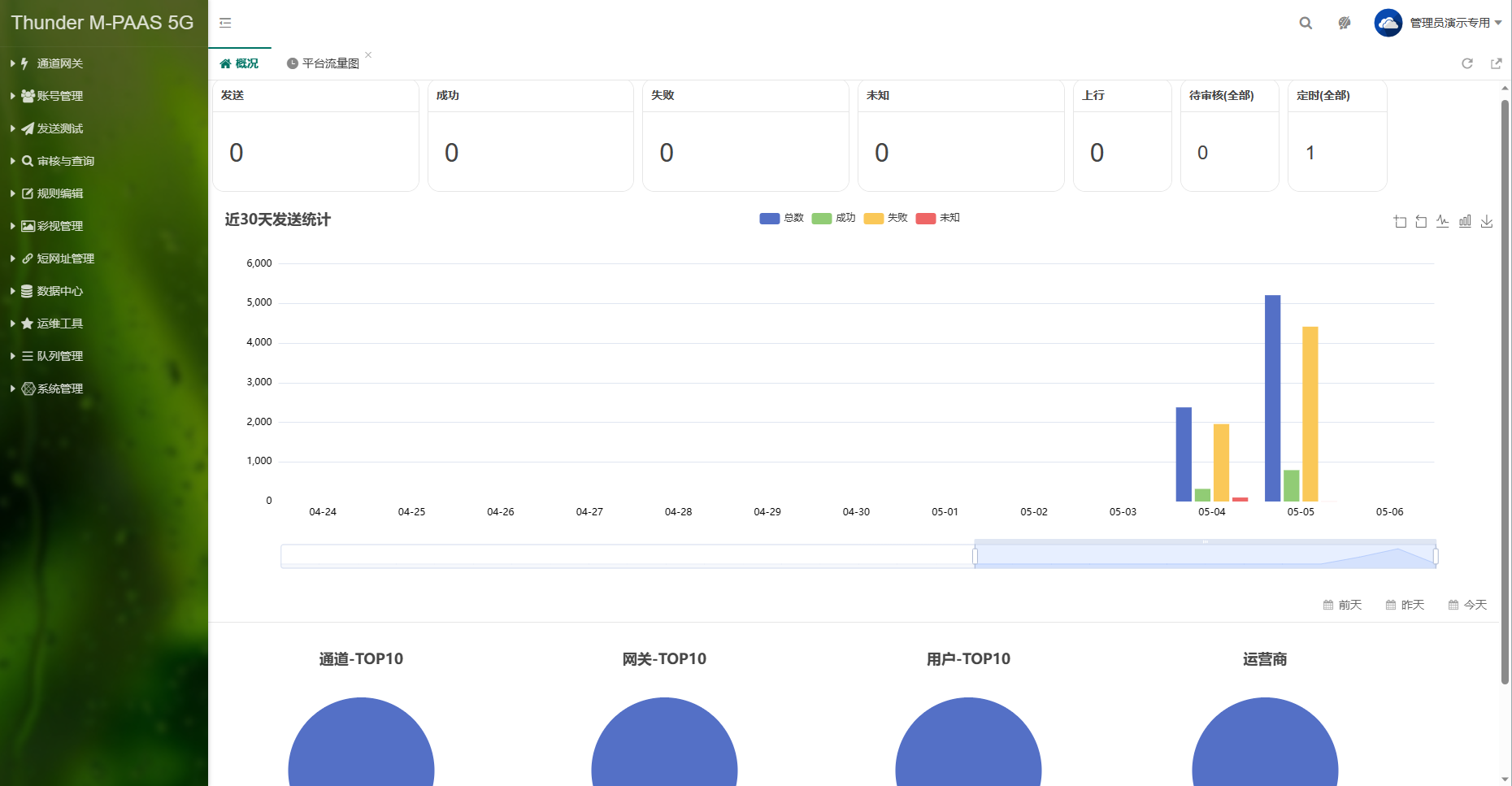Open the search magnifier icon in header
This screenshot has height=786, width=1512.
pos(1306,23)
